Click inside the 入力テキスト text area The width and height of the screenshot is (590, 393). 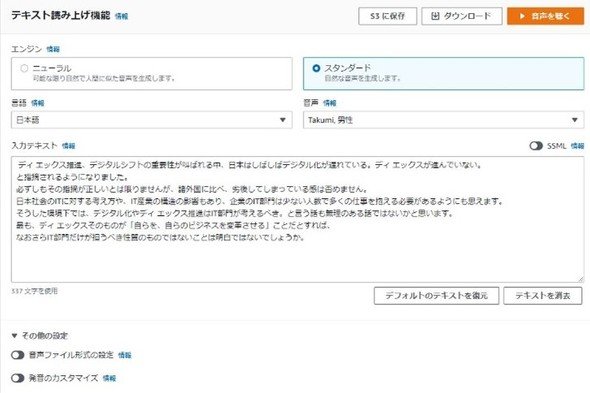pos(298,219)
